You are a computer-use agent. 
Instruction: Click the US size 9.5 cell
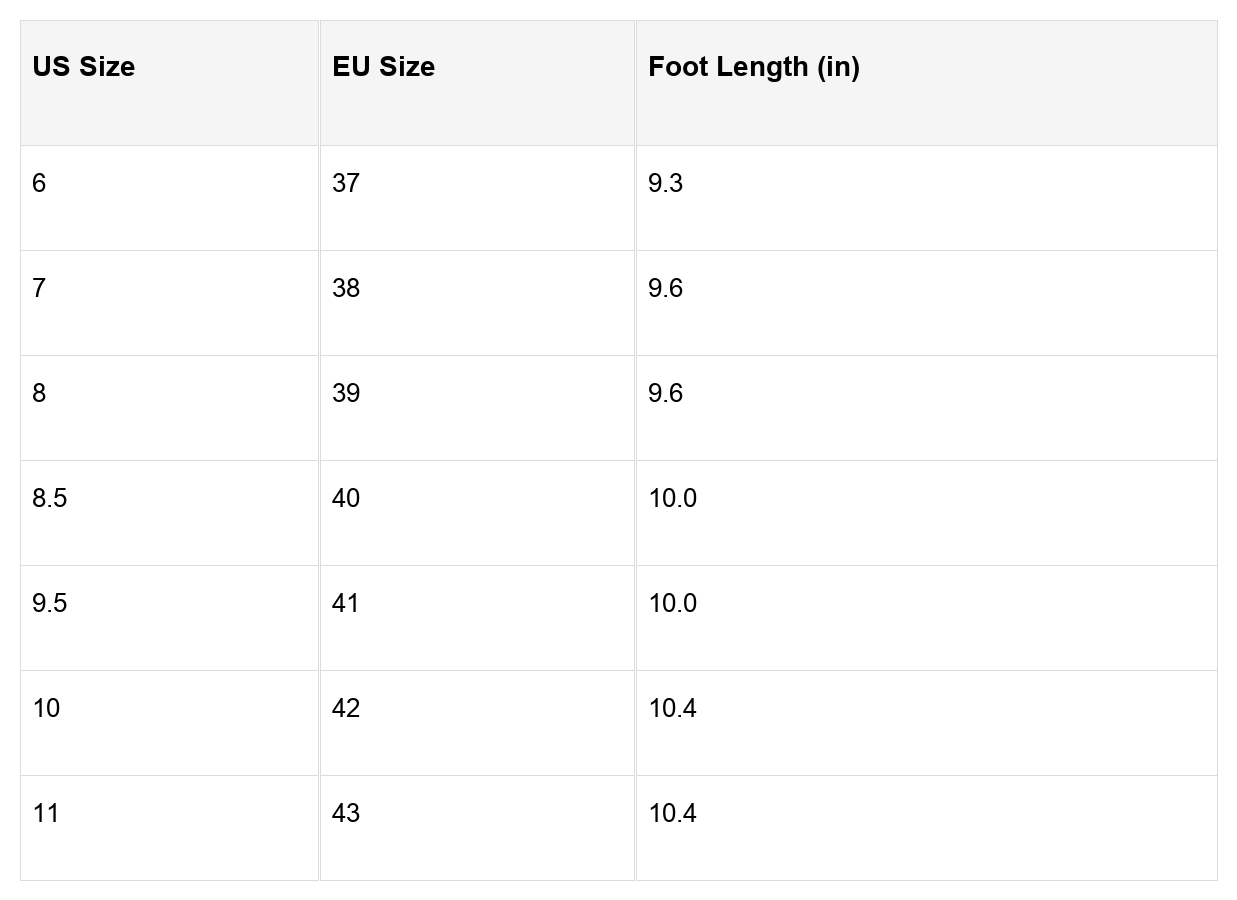50,603
